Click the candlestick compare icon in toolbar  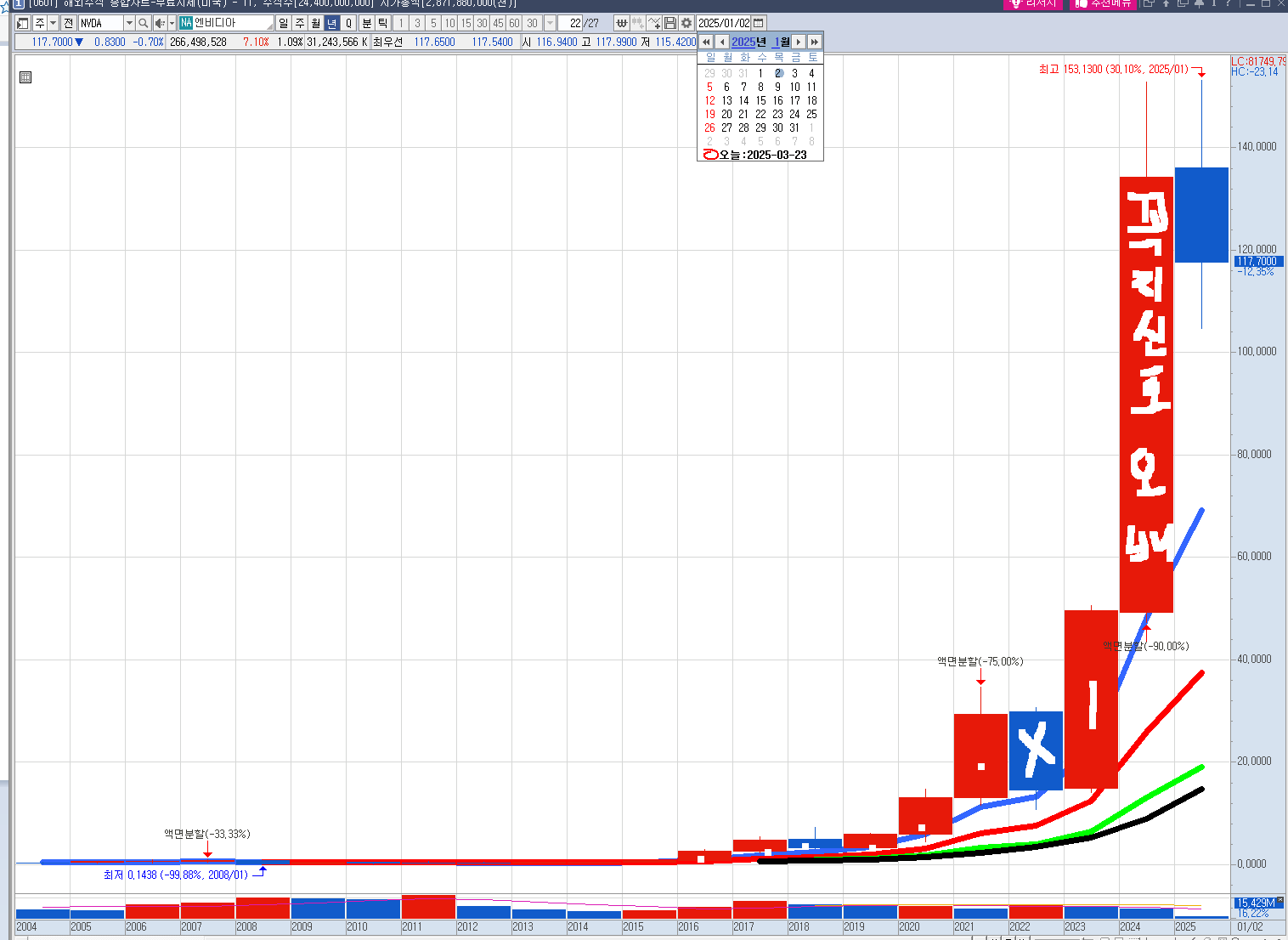(x=637, y=23)
